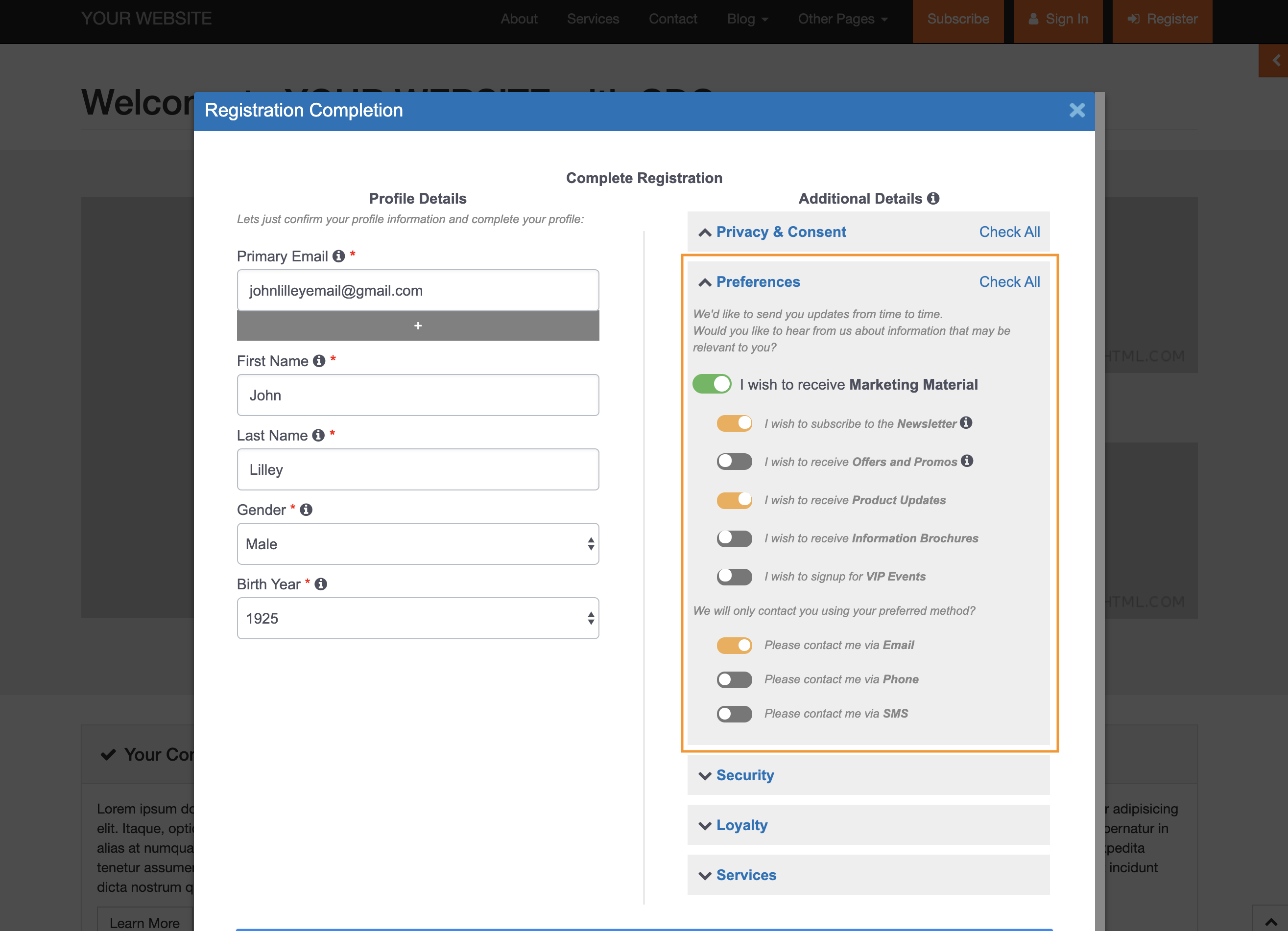This screenshot has height=931, width=1288.
Task: Click Check All in Preferences section
Action: (x=1009, y=282)
